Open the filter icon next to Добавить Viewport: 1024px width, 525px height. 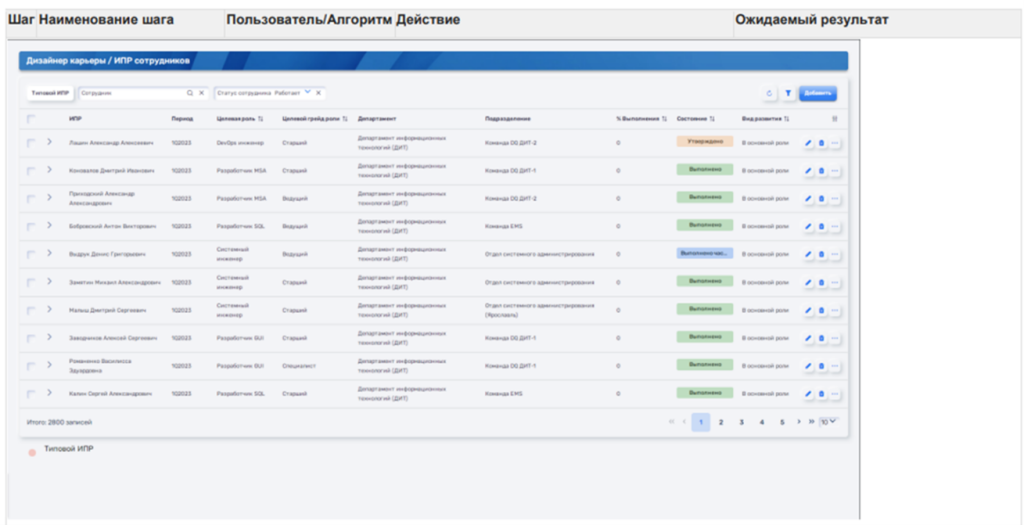click(788, 93)
